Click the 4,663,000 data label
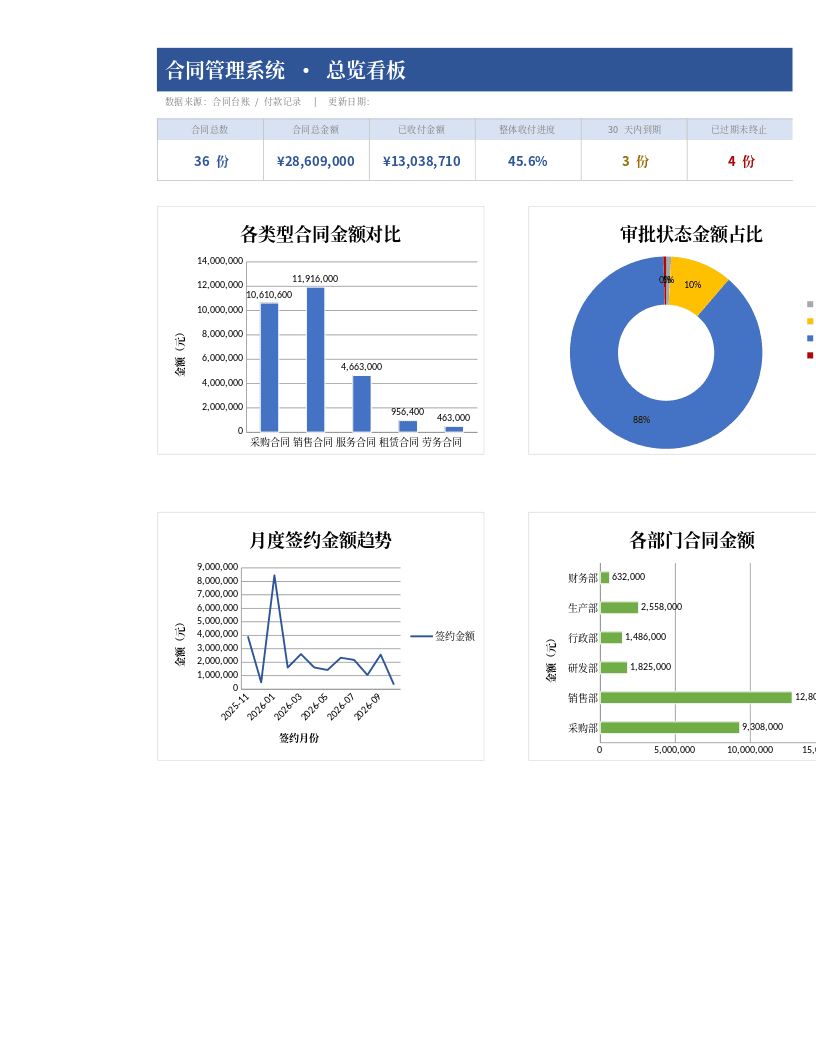 (x=362, y=366)
